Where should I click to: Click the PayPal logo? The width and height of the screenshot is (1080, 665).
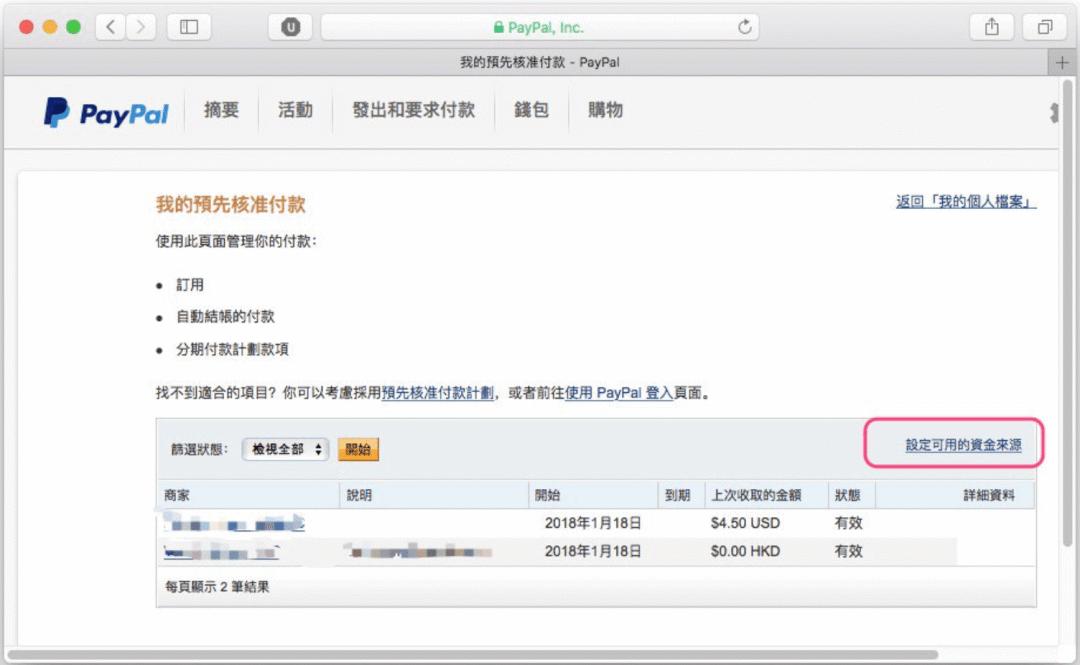pos(104,112)
